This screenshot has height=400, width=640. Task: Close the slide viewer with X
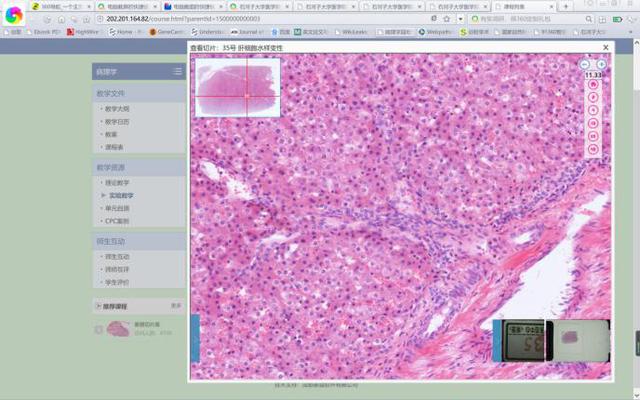tap(606, 47)
